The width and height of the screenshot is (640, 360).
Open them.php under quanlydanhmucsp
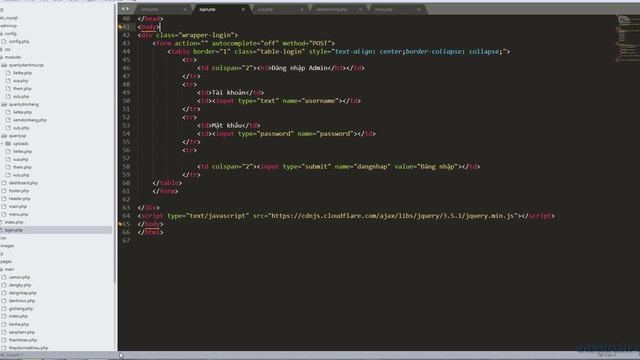coord(22,89)
